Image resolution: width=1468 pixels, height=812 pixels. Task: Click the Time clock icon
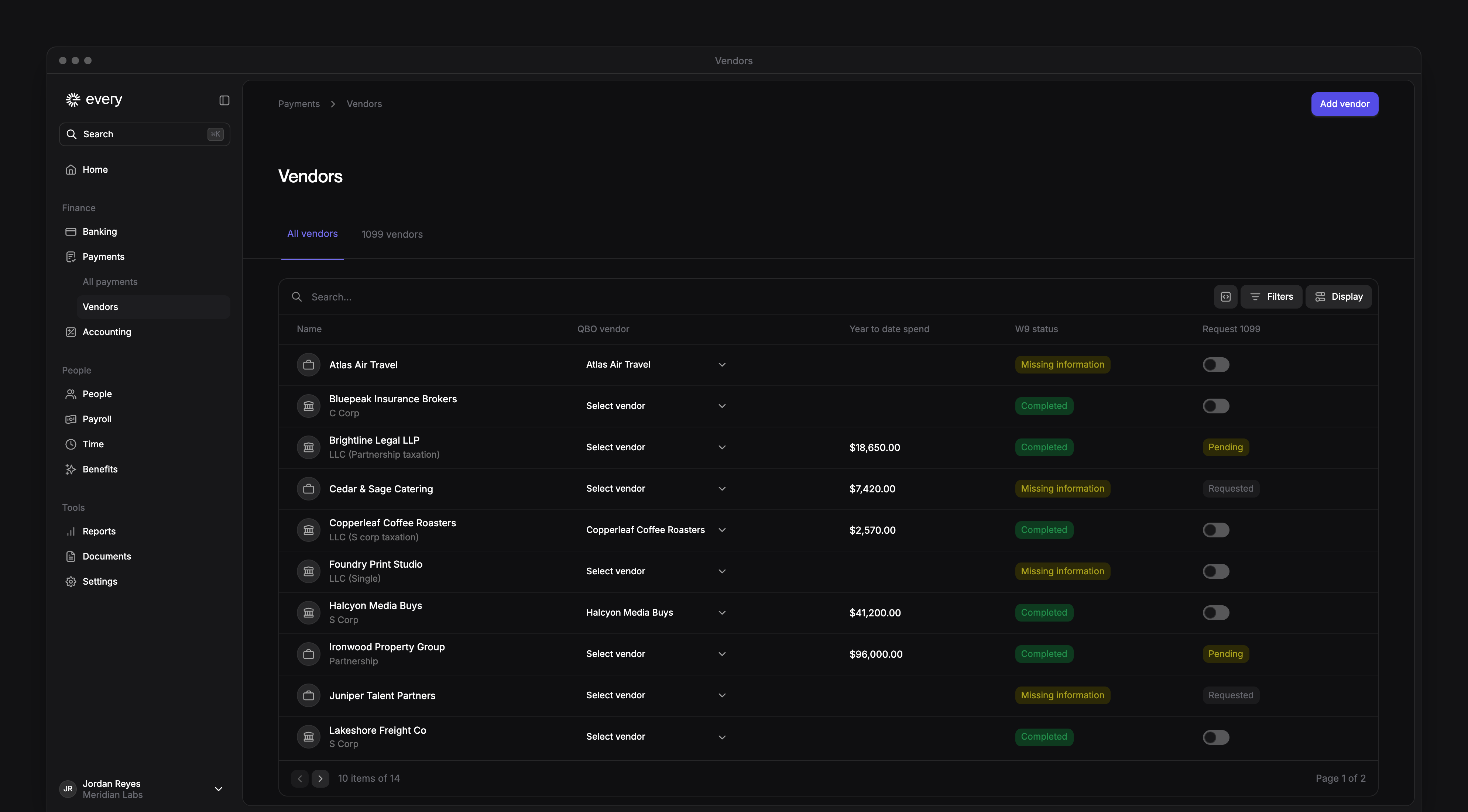click(x=71, y=444)
